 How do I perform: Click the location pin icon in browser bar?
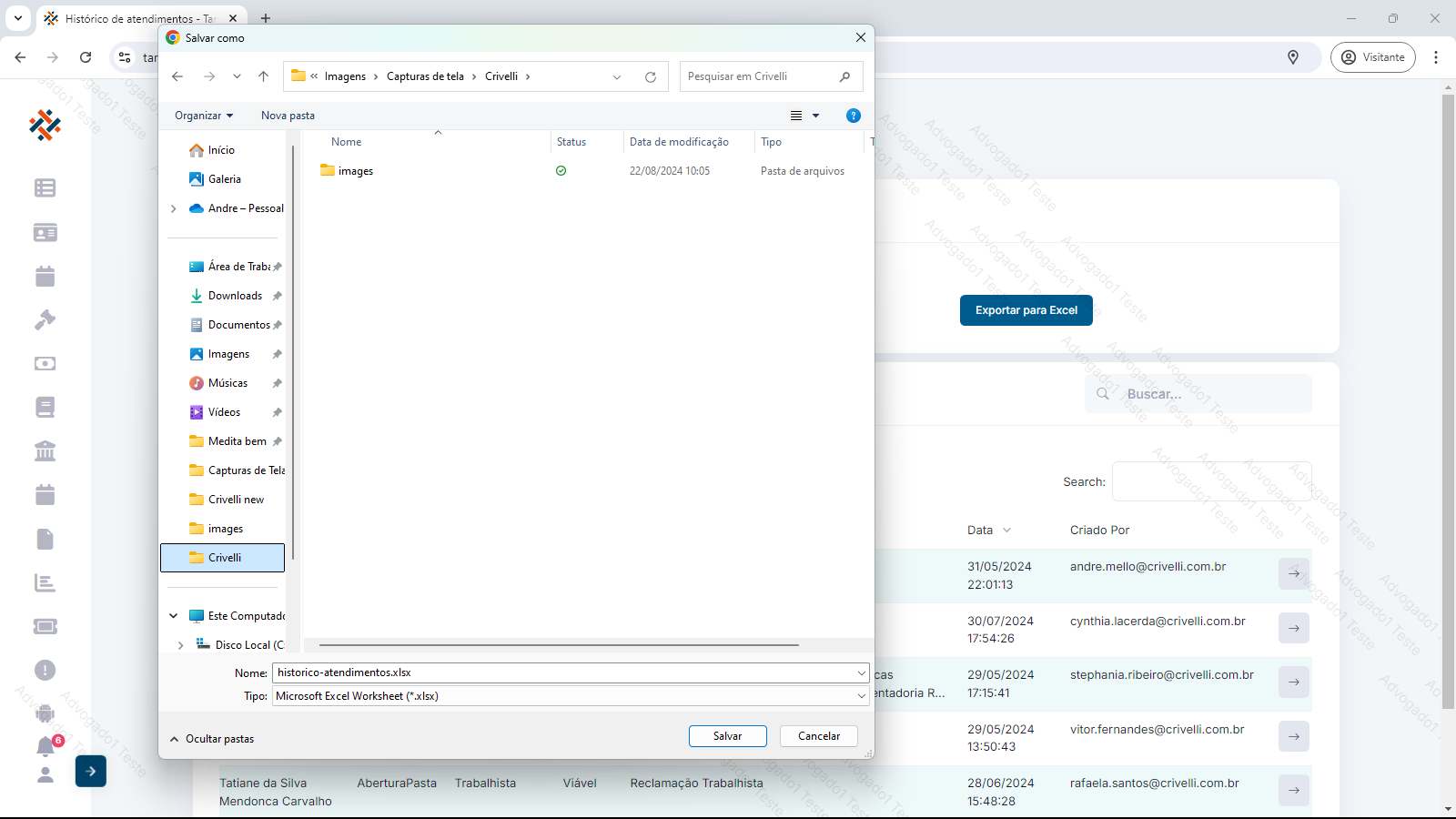[1293, 57]
